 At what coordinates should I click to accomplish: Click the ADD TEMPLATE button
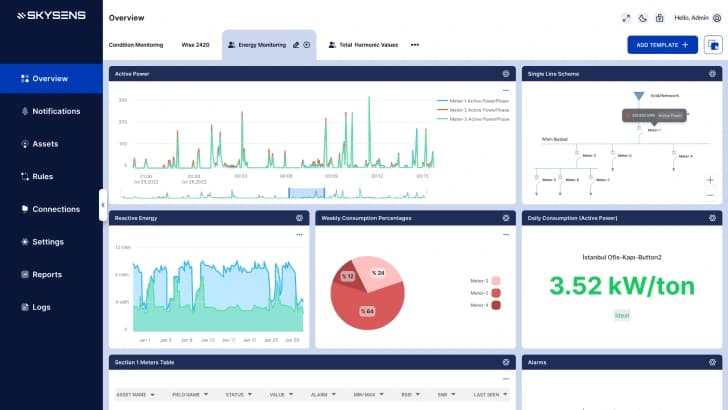click(662, 45)
